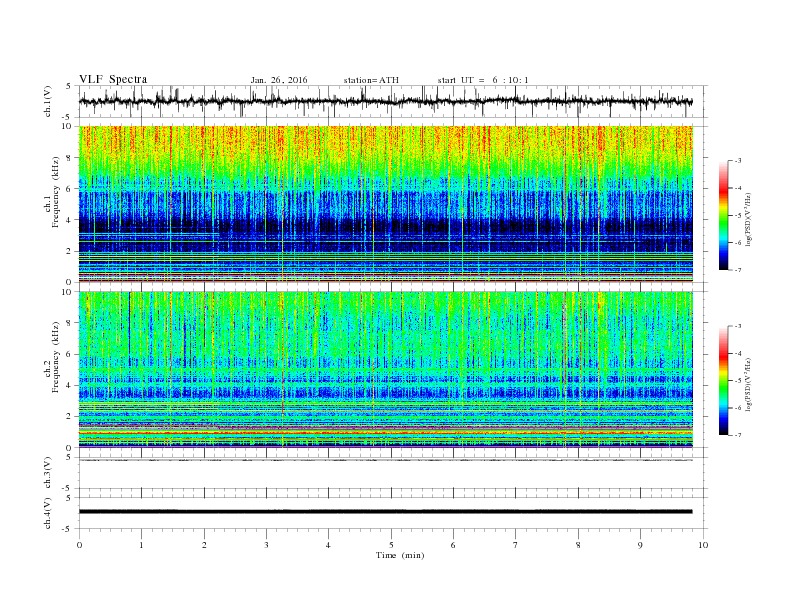Click the ch.4 black waveform trace

click(385, 512)
